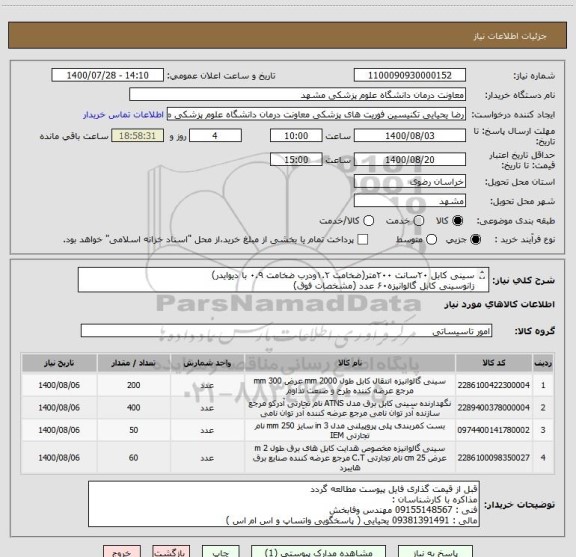Click the نام کالا column header

pos(350,363)
